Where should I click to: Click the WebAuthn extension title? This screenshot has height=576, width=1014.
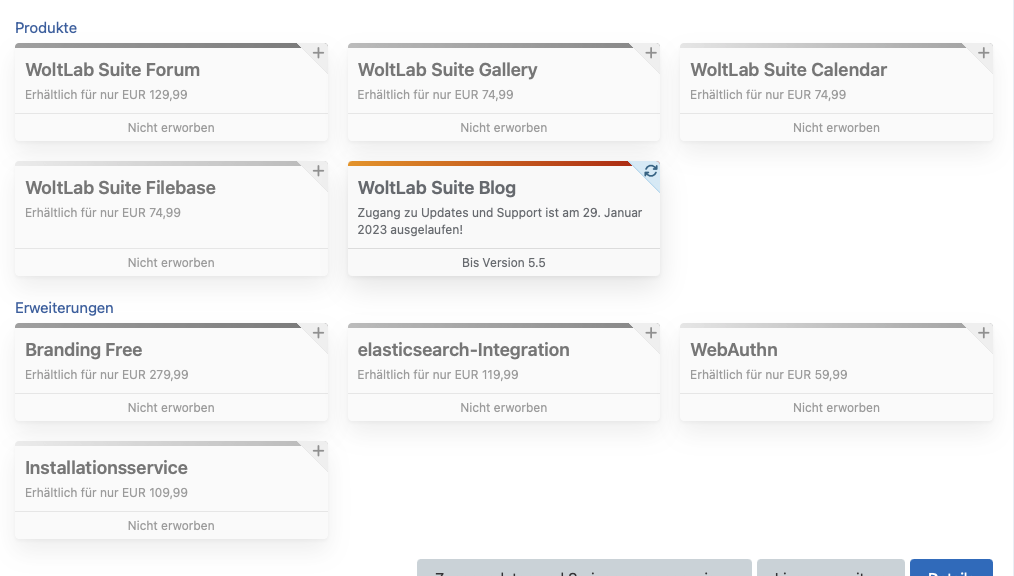733,350
